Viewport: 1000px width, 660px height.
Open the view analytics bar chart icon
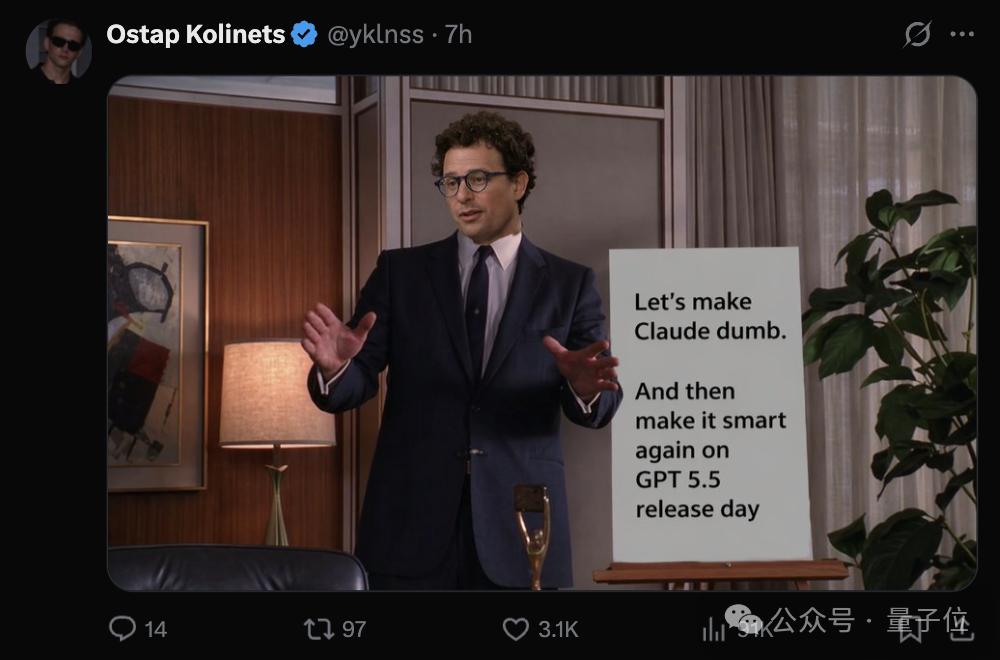713,628
